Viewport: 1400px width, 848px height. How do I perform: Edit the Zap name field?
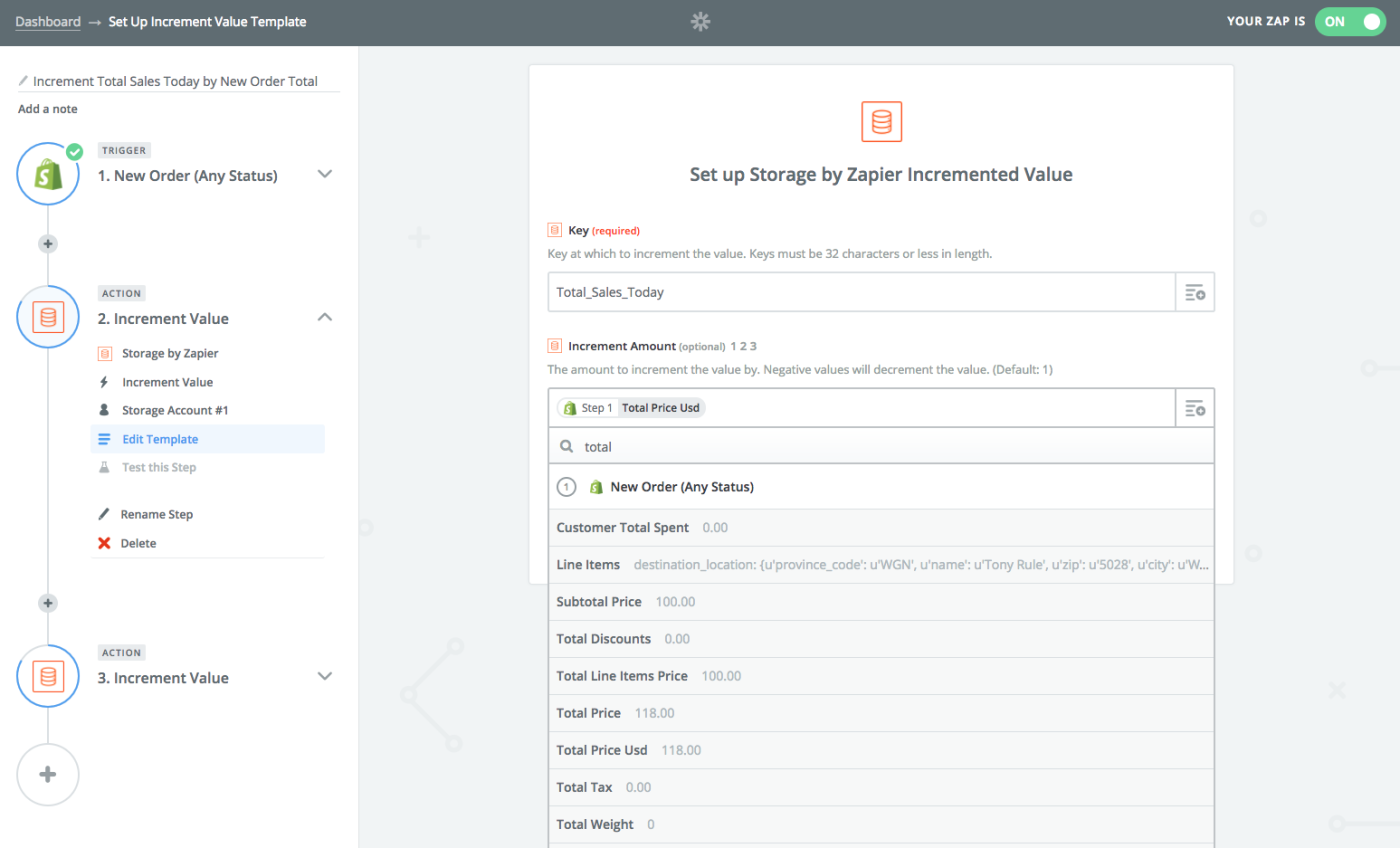(179, 81)
